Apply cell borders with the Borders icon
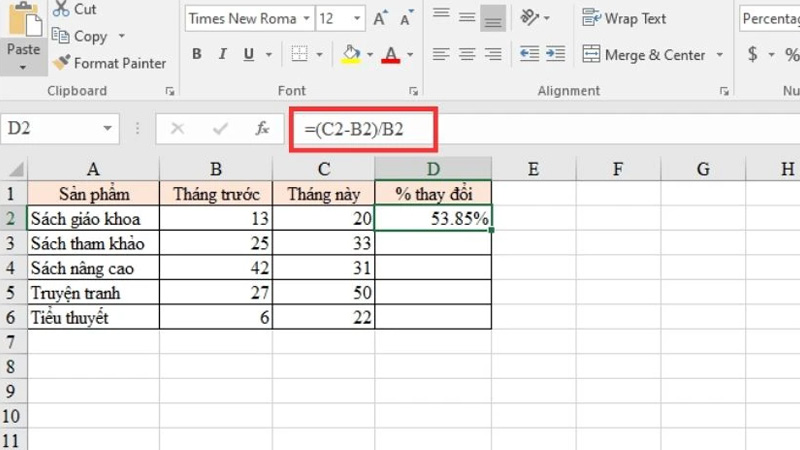 tap(299, 54)
